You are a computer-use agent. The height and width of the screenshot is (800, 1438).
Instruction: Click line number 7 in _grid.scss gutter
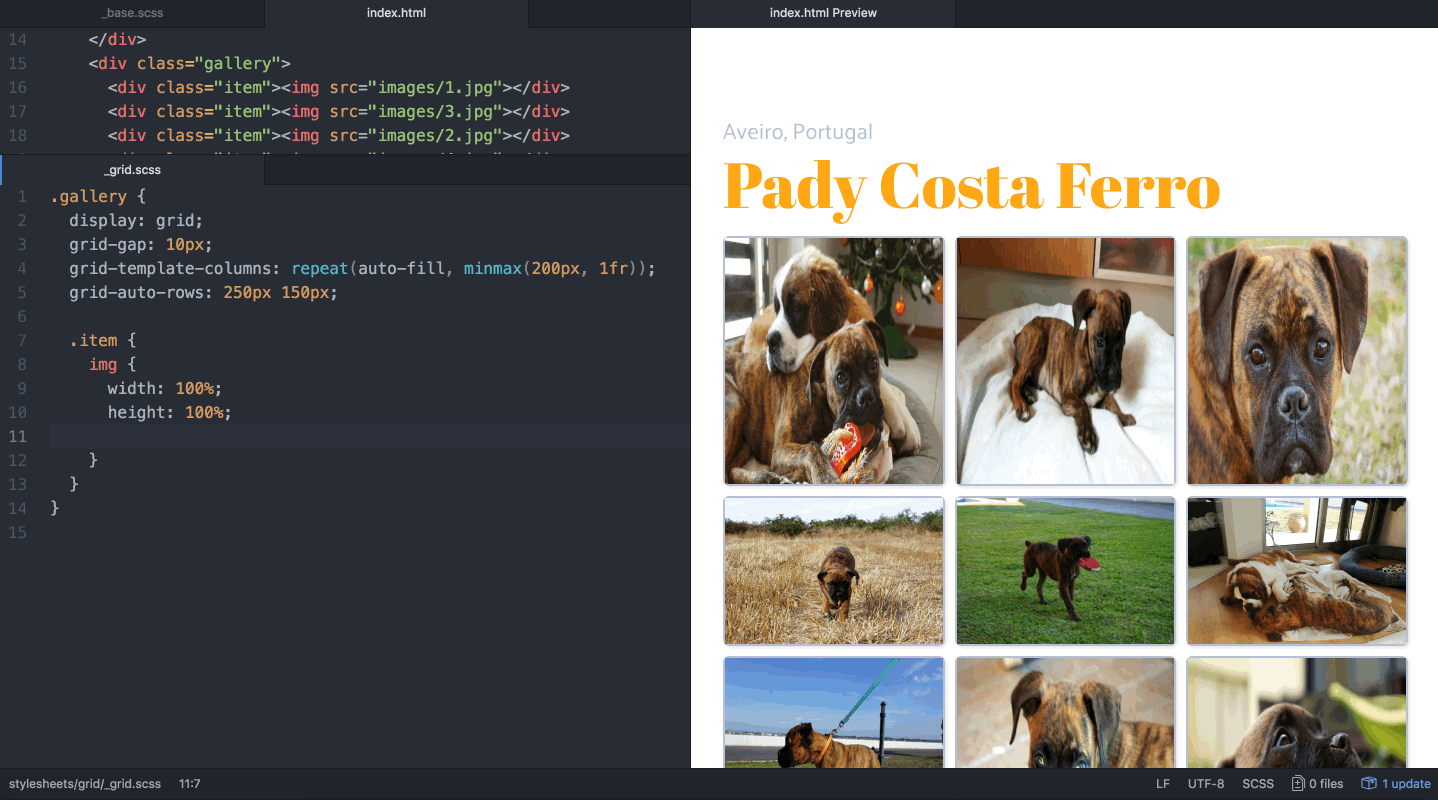(22, 340)
